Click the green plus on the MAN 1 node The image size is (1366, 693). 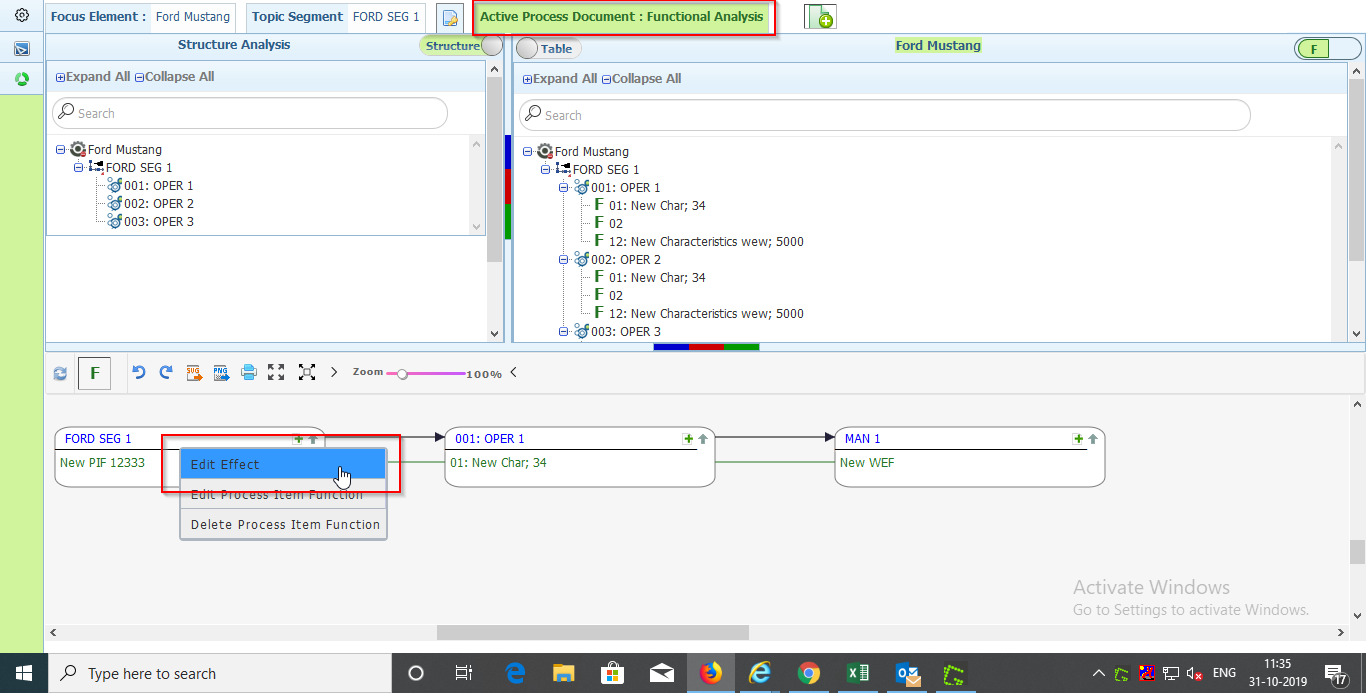[1078, 439]
